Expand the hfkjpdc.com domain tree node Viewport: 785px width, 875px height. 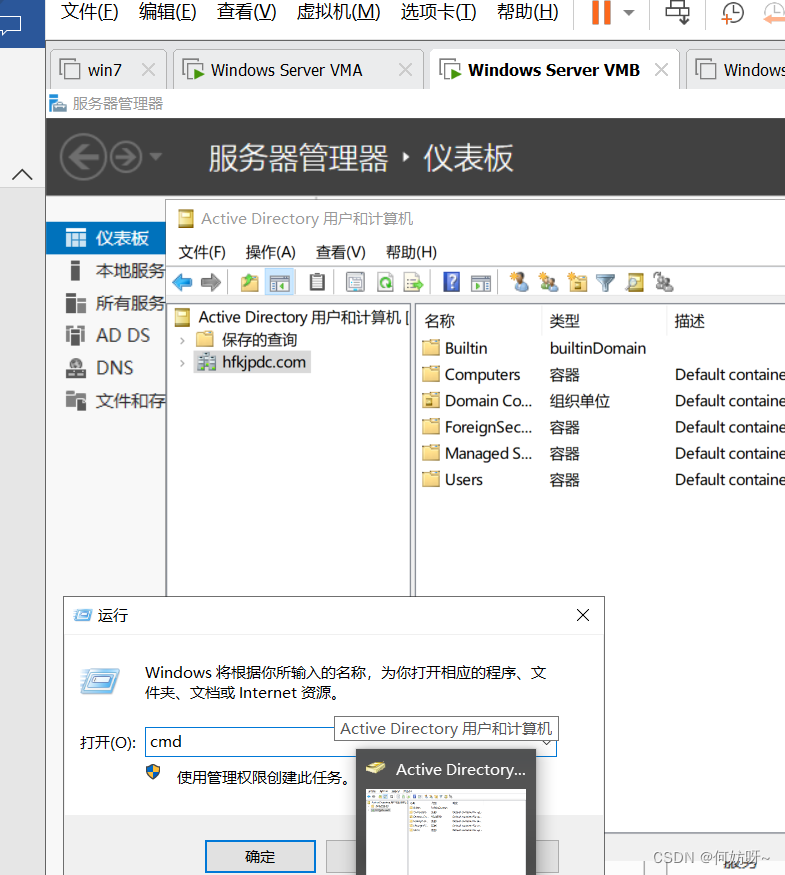(x=182, y=363)
